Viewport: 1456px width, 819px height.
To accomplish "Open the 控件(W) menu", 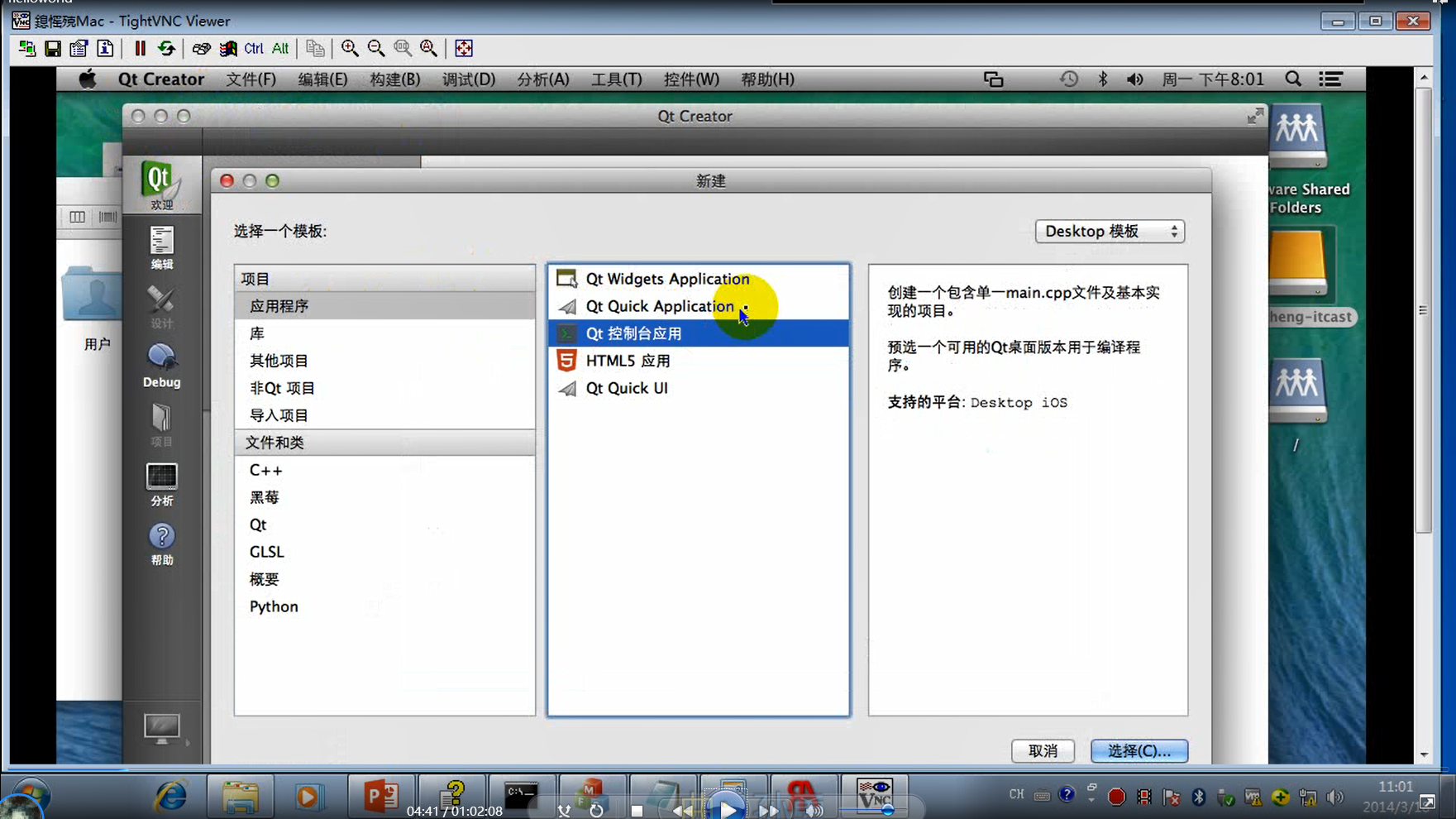I will click(x=691, y=79).
